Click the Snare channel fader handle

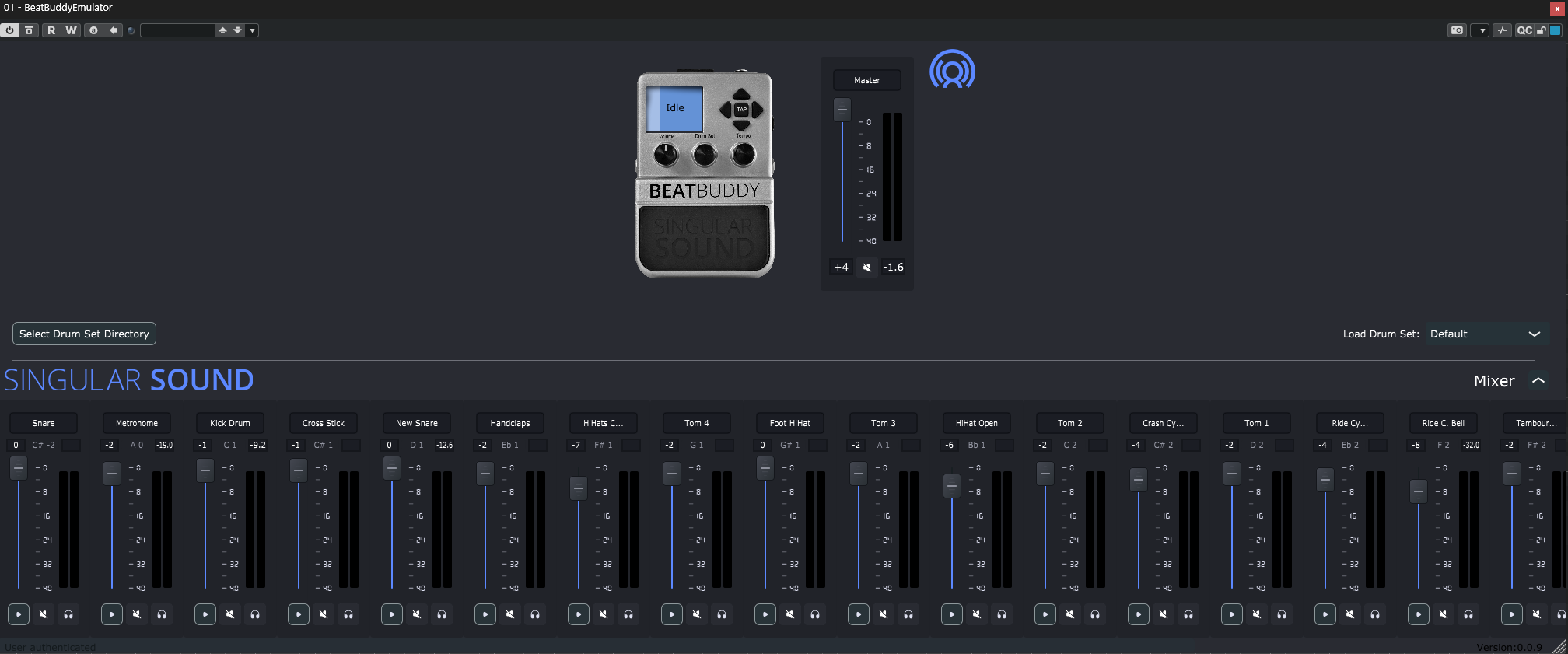(19, 469)
